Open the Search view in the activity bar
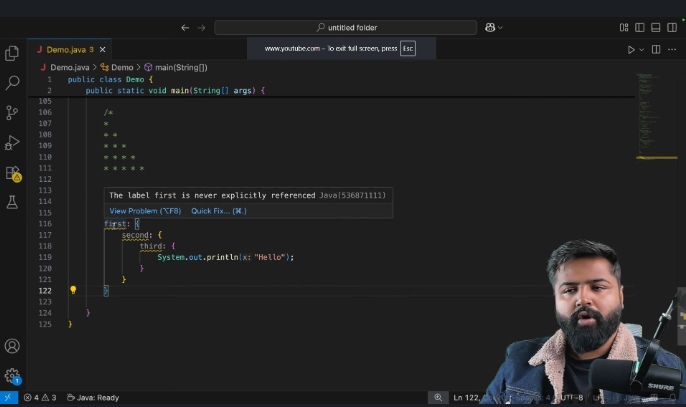The width and height of the screenshot is (686, 407). click(12, 83)
